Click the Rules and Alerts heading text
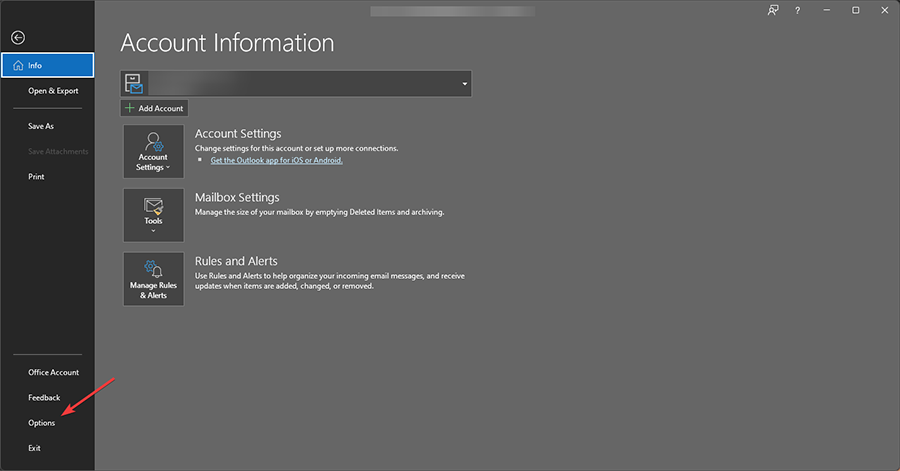 236,261
